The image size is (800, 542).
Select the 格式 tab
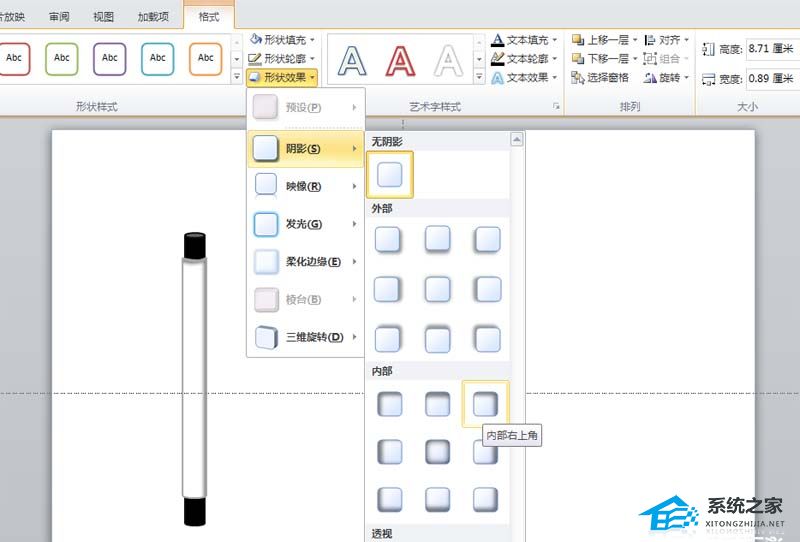coord(209,16)
